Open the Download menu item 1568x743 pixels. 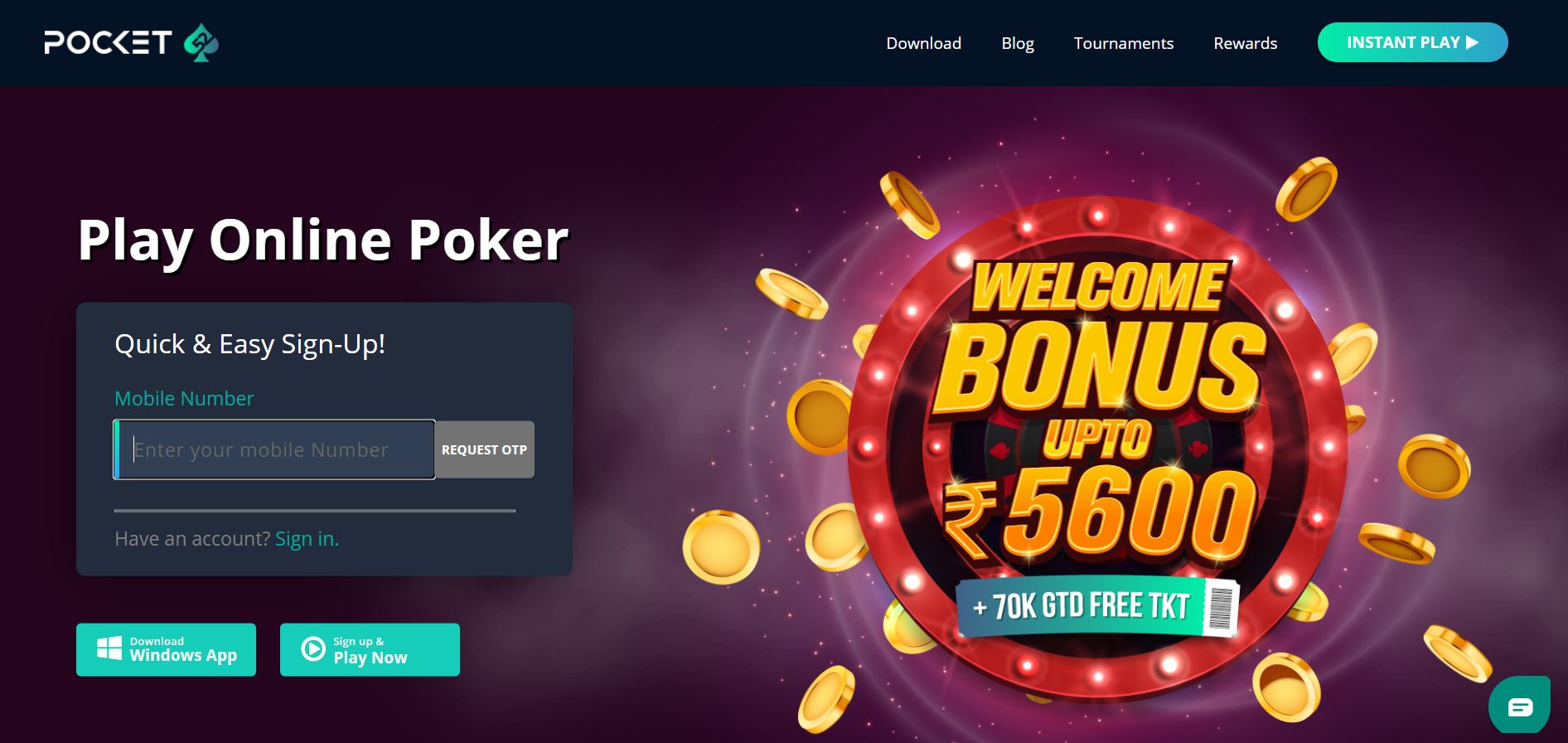click(x=923, y=43)
